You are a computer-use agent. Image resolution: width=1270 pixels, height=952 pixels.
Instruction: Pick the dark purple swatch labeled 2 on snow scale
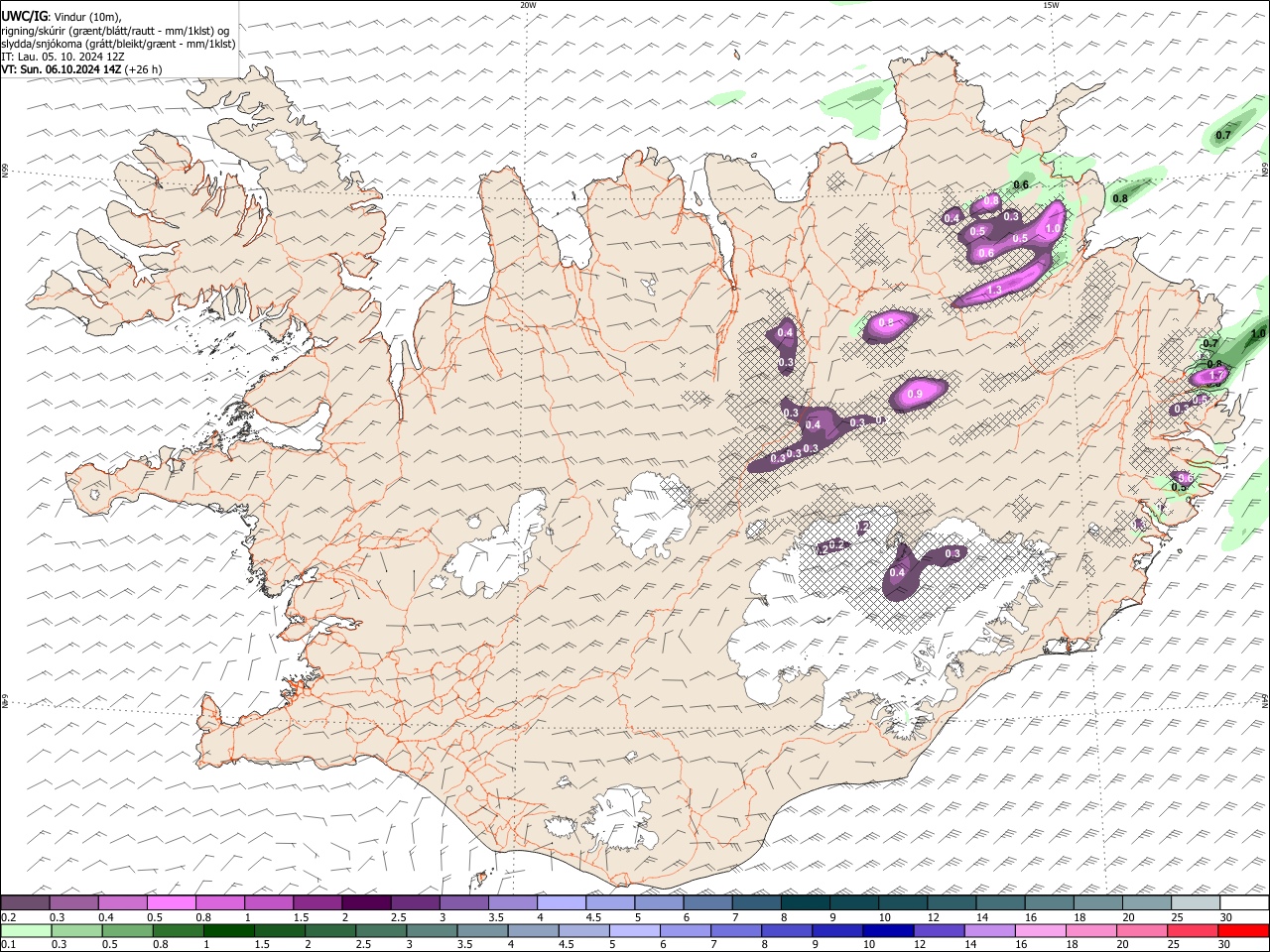coord(365,903)
